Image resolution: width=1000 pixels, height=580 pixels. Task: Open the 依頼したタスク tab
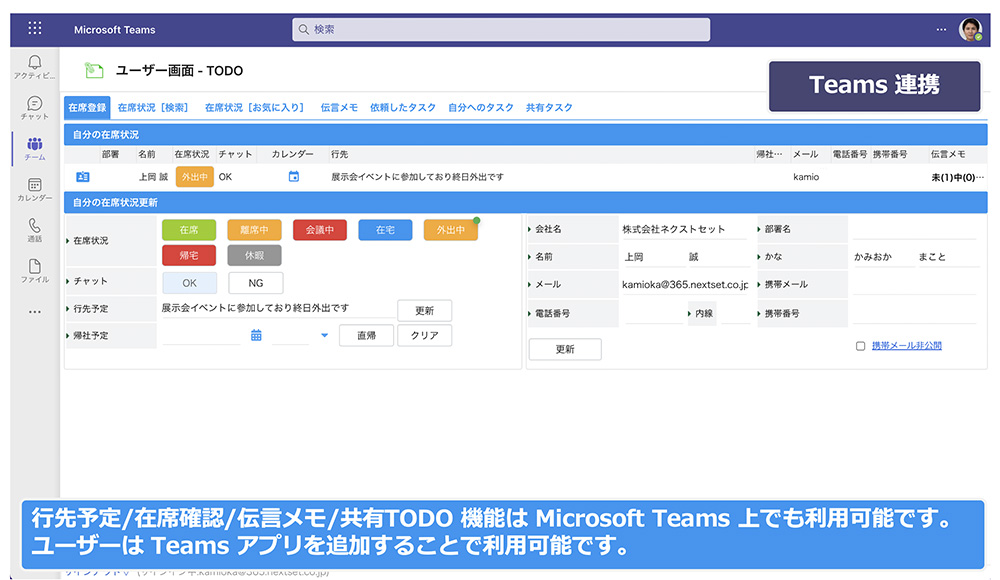pos(402,107)
